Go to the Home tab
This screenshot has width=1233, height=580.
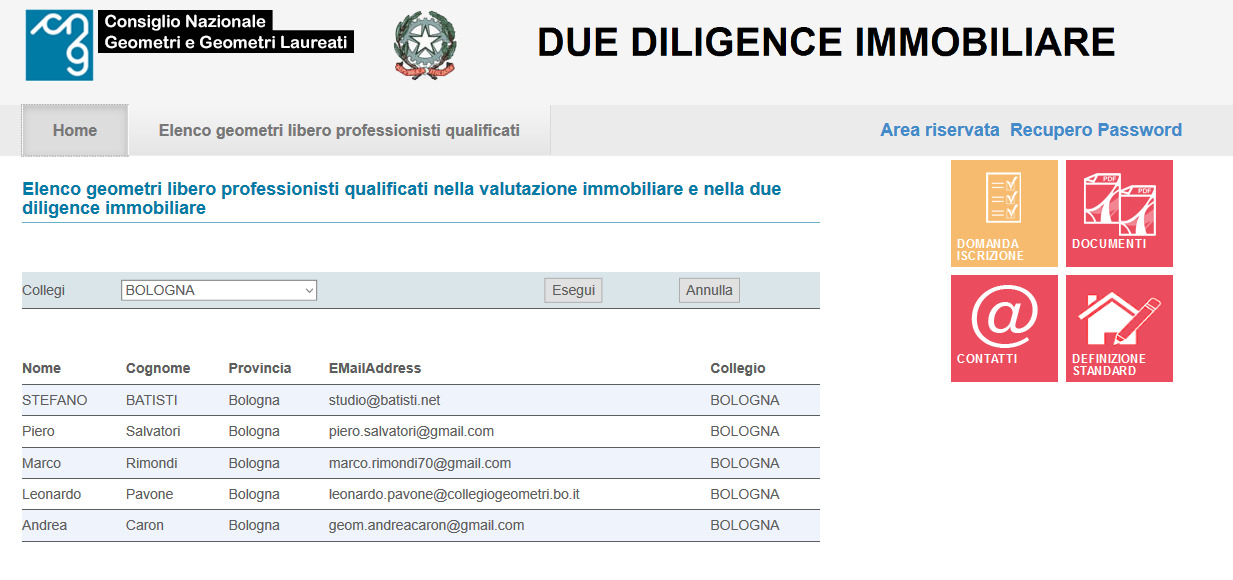pyautogui.click(x=75, y=130)
